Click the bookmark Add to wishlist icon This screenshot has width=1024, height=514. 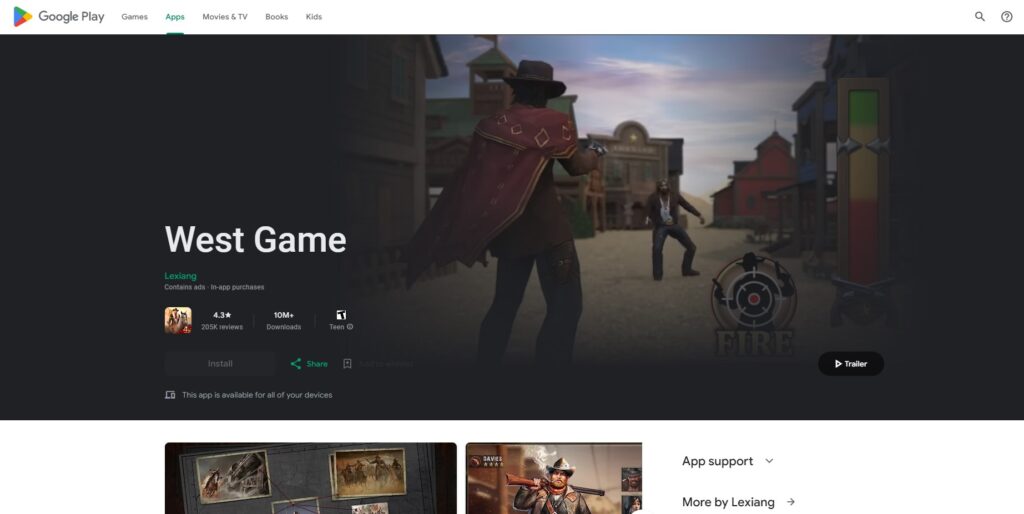(347, 364)
